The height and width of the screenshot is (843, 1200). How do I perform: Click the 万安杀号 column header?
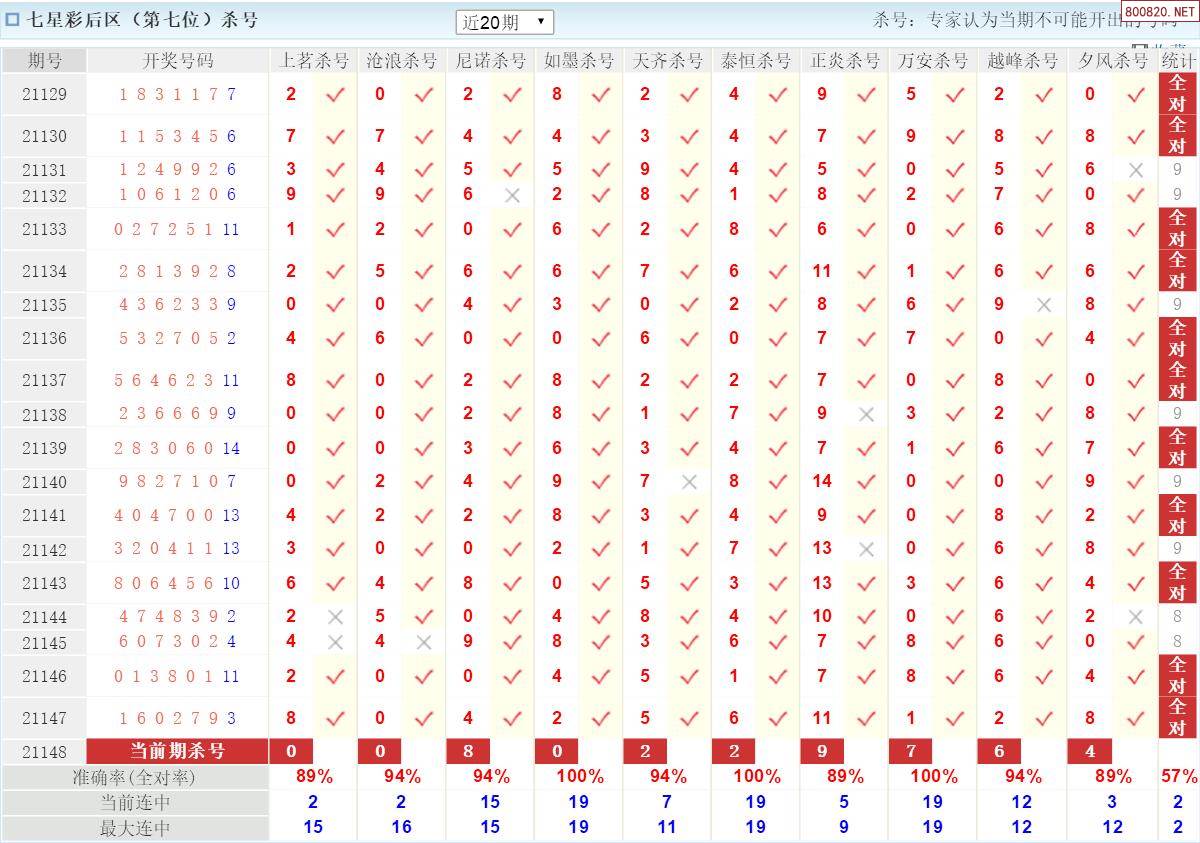tap(932, 61)
